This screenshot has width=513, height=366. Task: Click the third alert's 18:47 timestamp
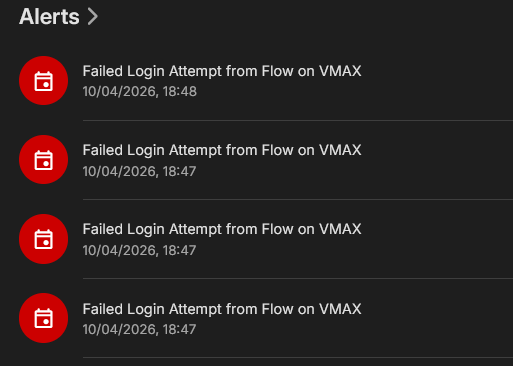click(x=139, y=250)
